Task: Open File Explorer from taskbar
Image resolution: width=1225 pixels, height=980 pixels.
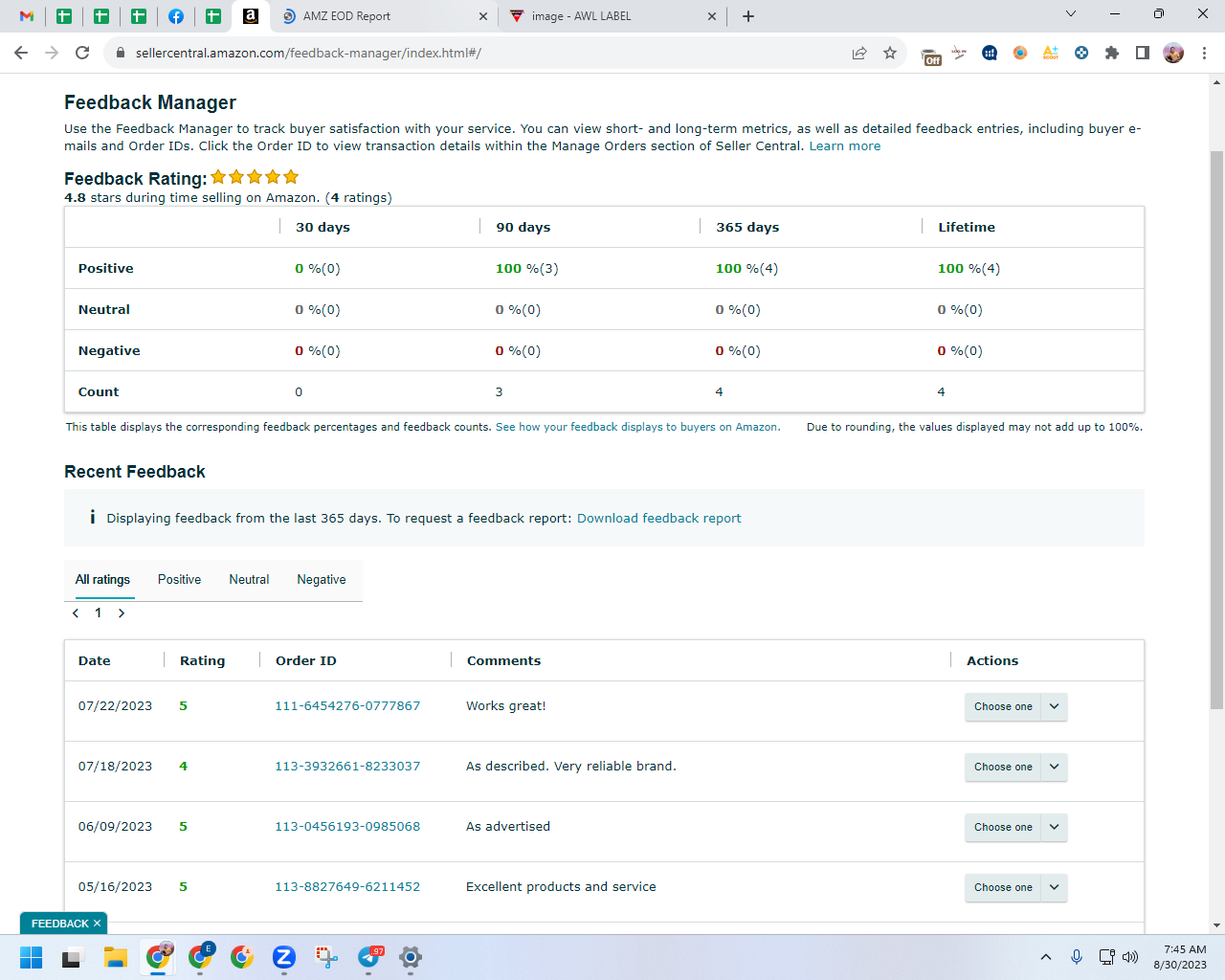Action: point(115,957)
